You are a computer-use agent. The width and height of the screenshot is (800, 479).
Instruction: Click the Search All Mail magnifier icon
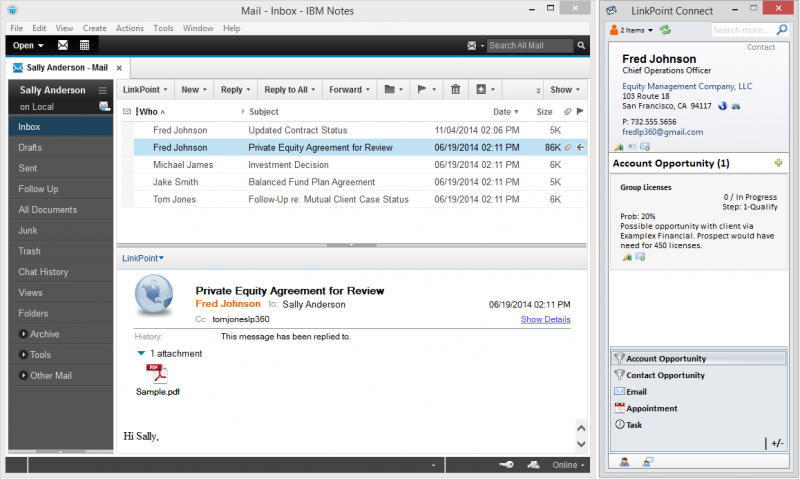click(x=581, y=45)
